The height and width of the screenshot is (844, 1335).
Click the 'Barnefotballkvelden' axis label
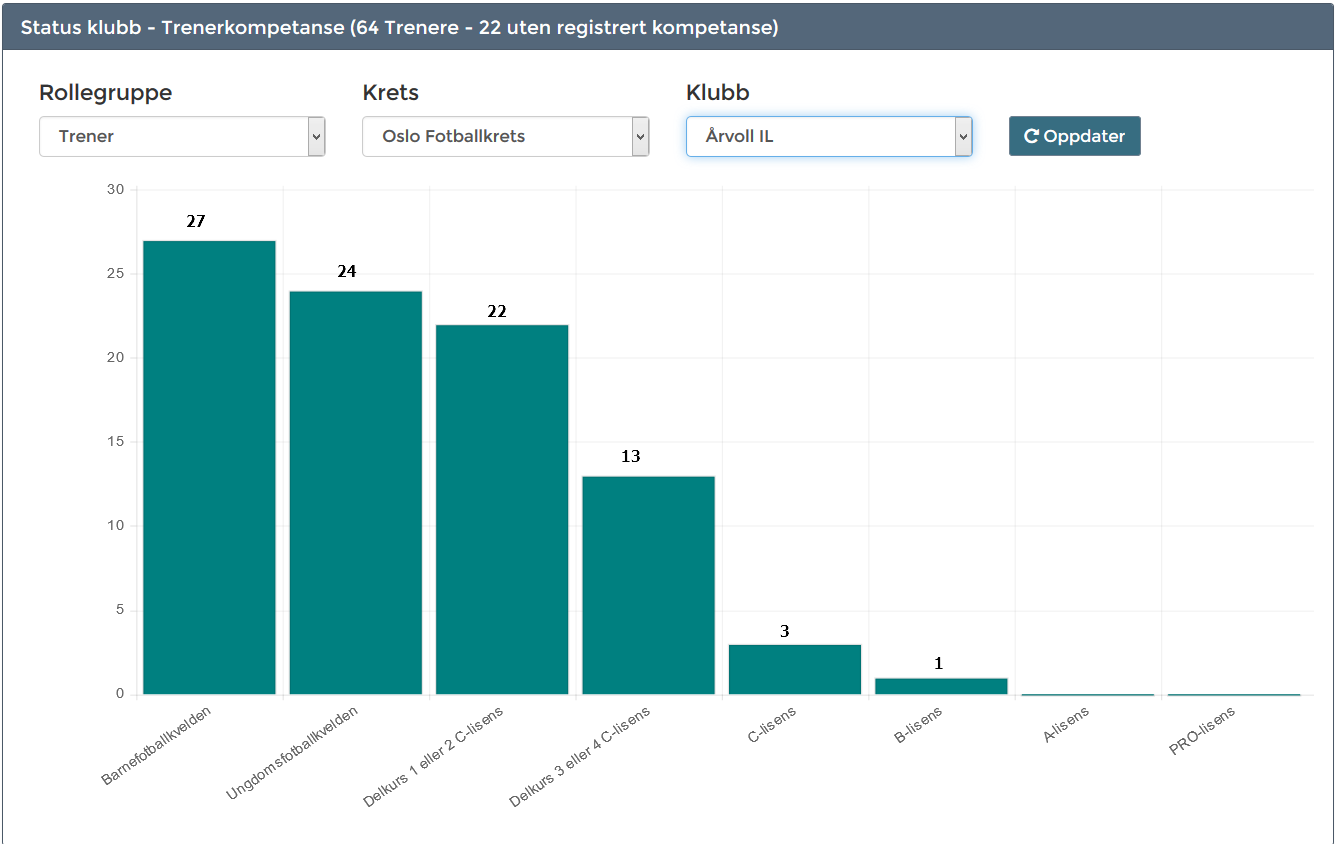pos(157,745)
